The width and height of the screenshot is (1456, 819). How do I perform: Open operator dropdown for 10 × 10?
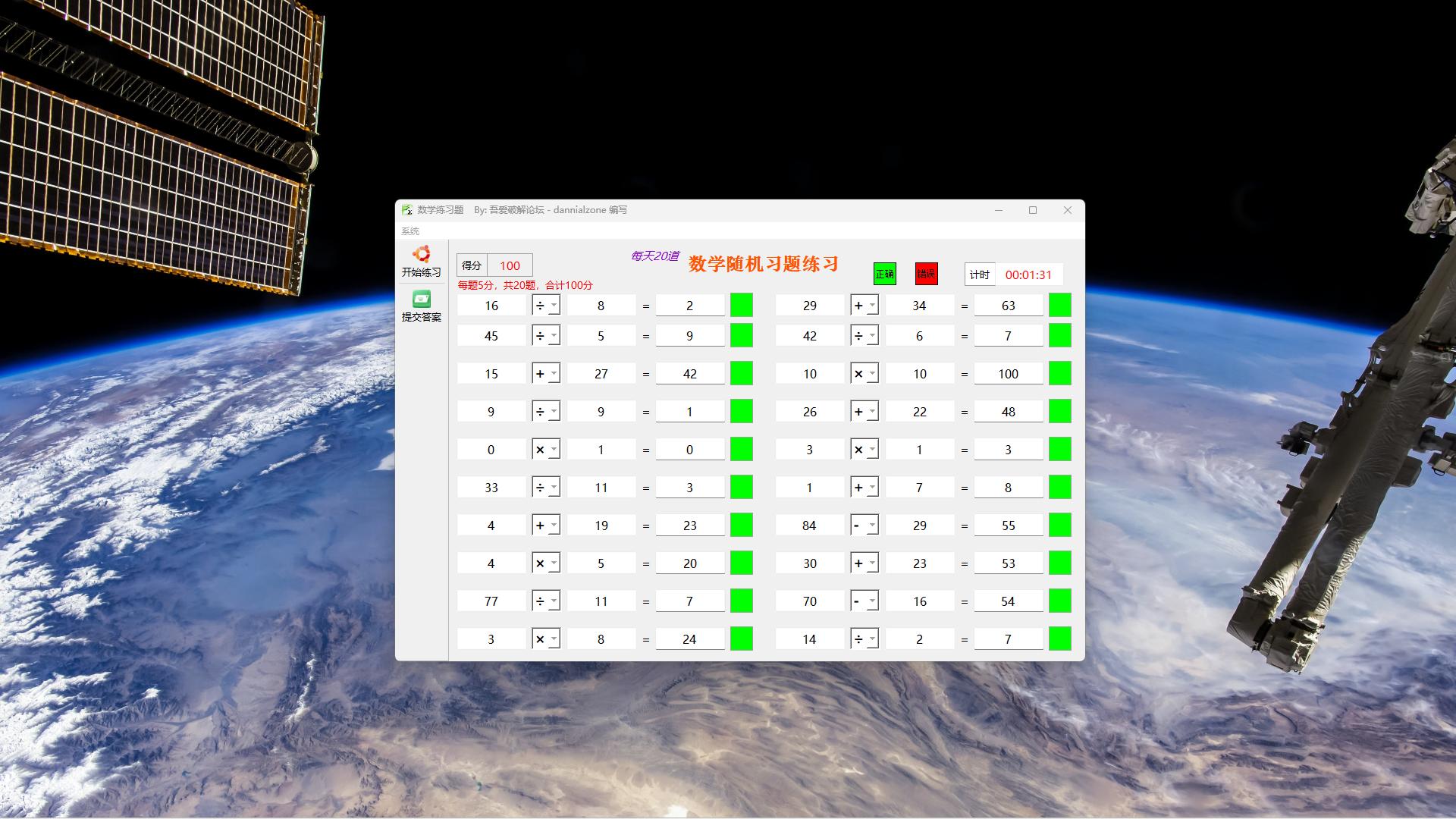pyautogui.click(x=872, y=374)
